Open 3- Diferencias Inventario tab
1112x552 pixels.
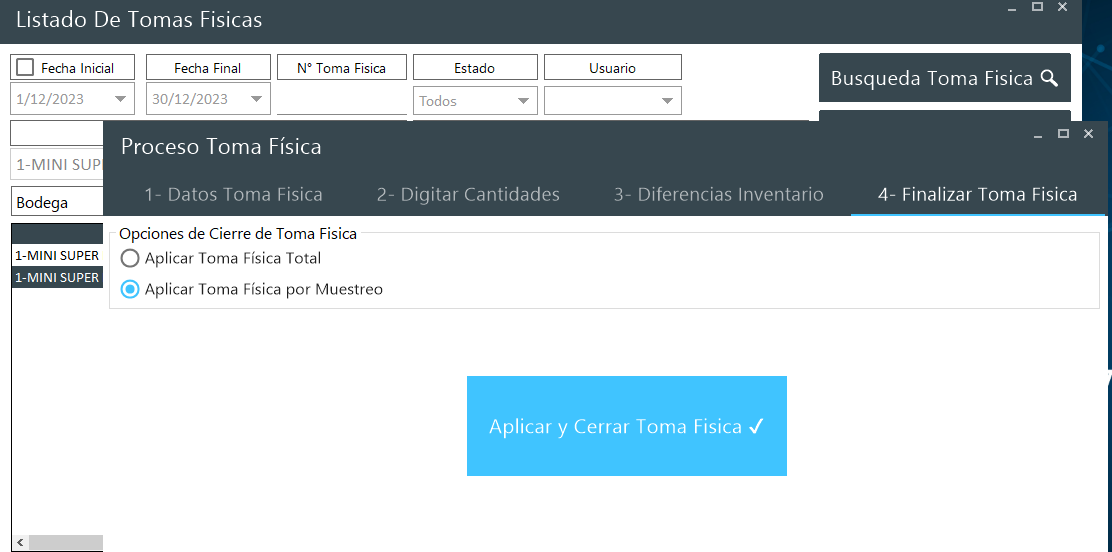click(718, 195)
